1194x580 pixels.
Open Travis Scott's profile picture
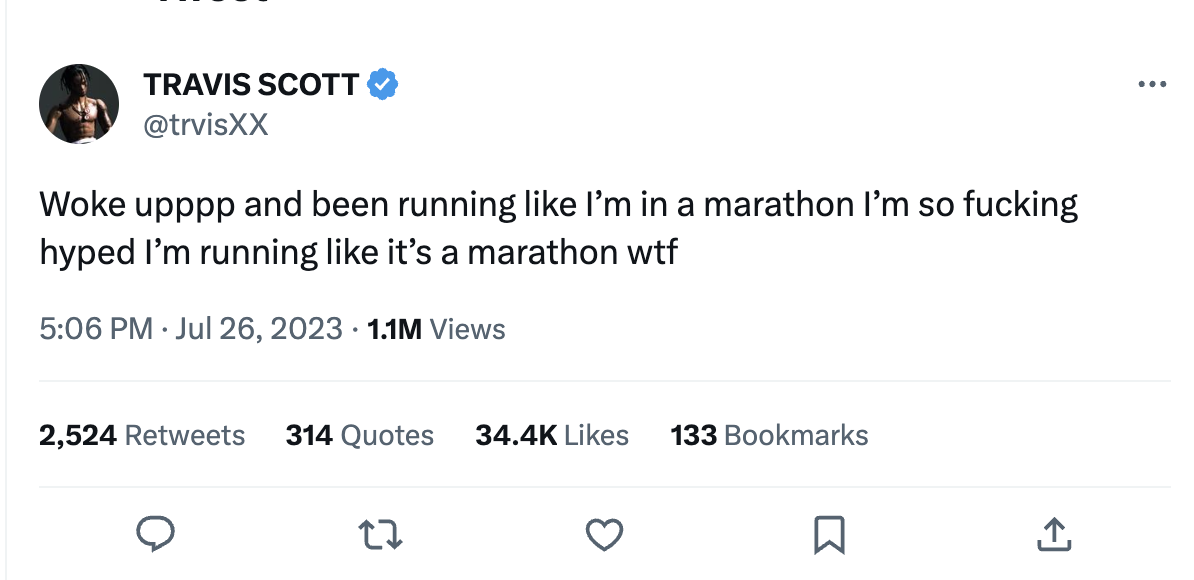point(79,104)
